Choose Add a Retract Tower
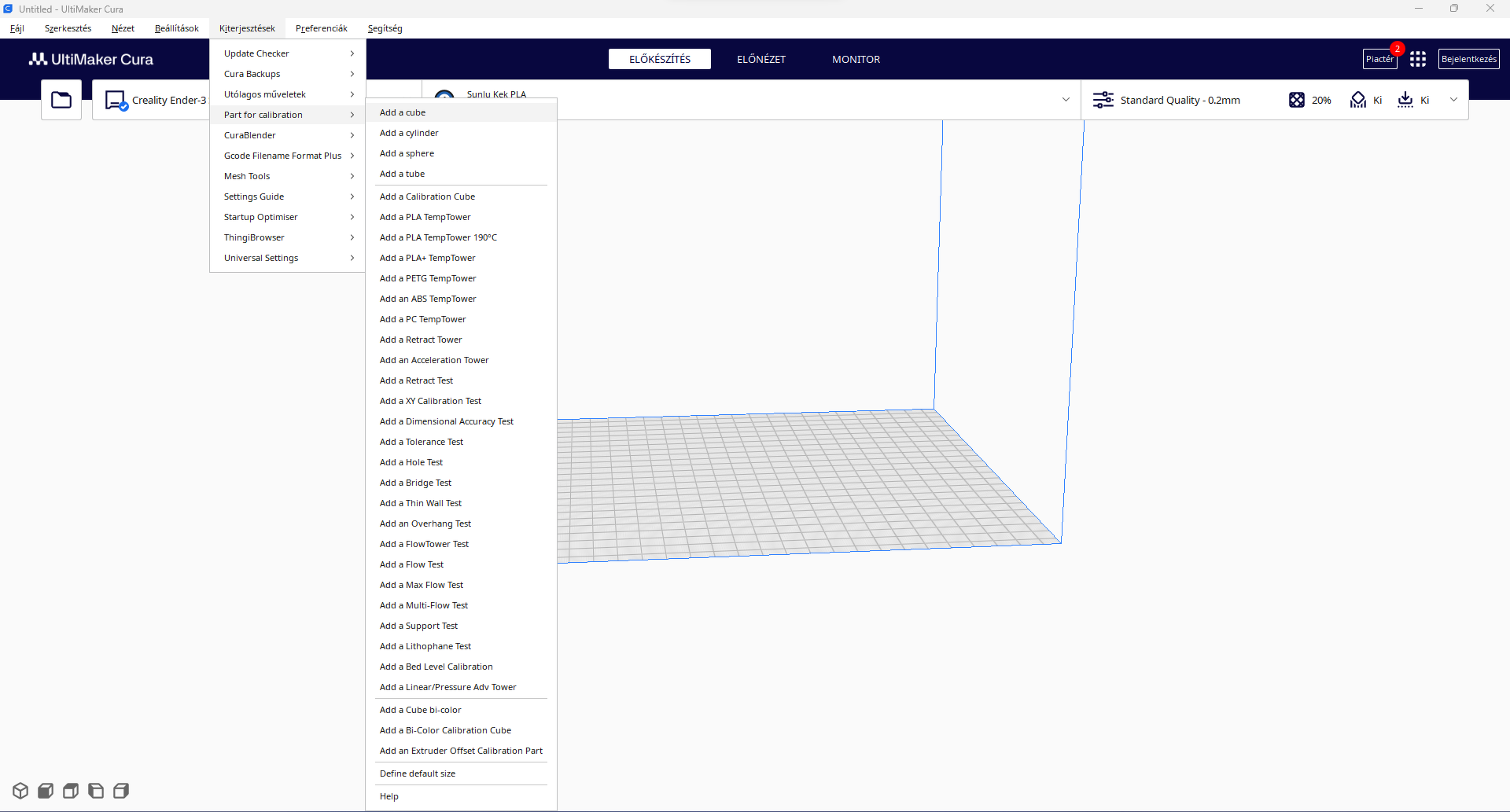Screen dimensions: 1510x812 [462, 340]
